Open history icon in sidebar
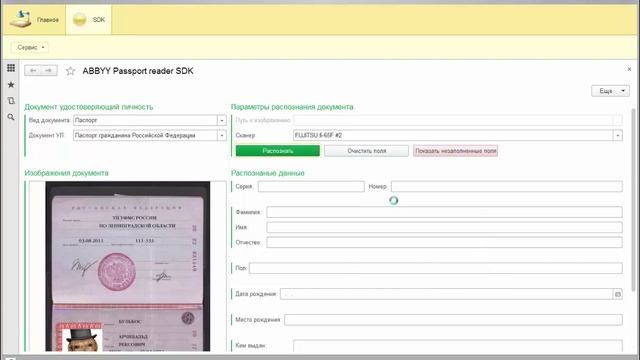The width and height of the screenshot is (640, 360). 11,101
